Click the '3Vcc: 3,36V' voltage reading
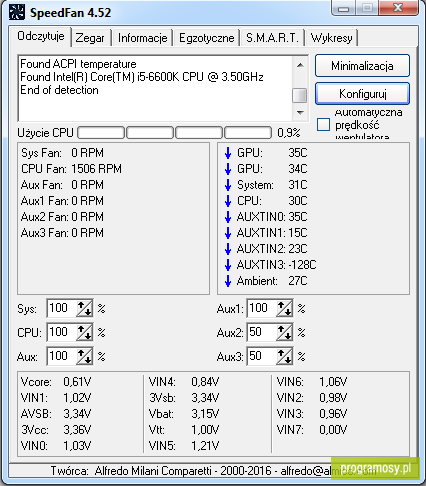Viewport: 426px width, 486px height. (x=56, y=430)
